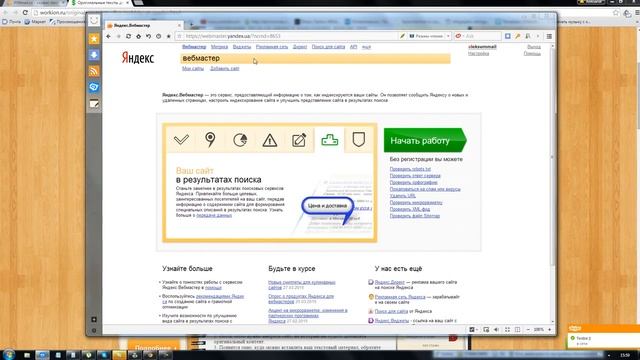Select the warning triangle tab in the carousel
The width and height of the screenshot is (640, 360).
[x=270, y=140]
